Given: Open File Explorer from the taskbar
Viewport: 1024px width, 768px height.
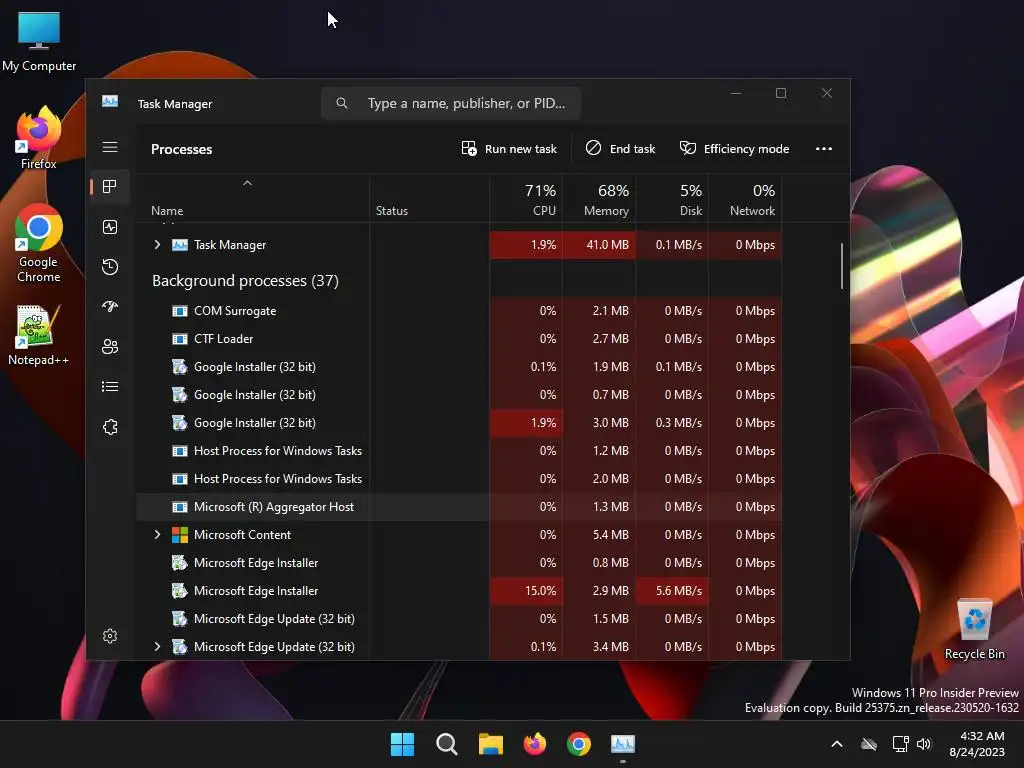Looking at the screenshot, I should [490, 744].
